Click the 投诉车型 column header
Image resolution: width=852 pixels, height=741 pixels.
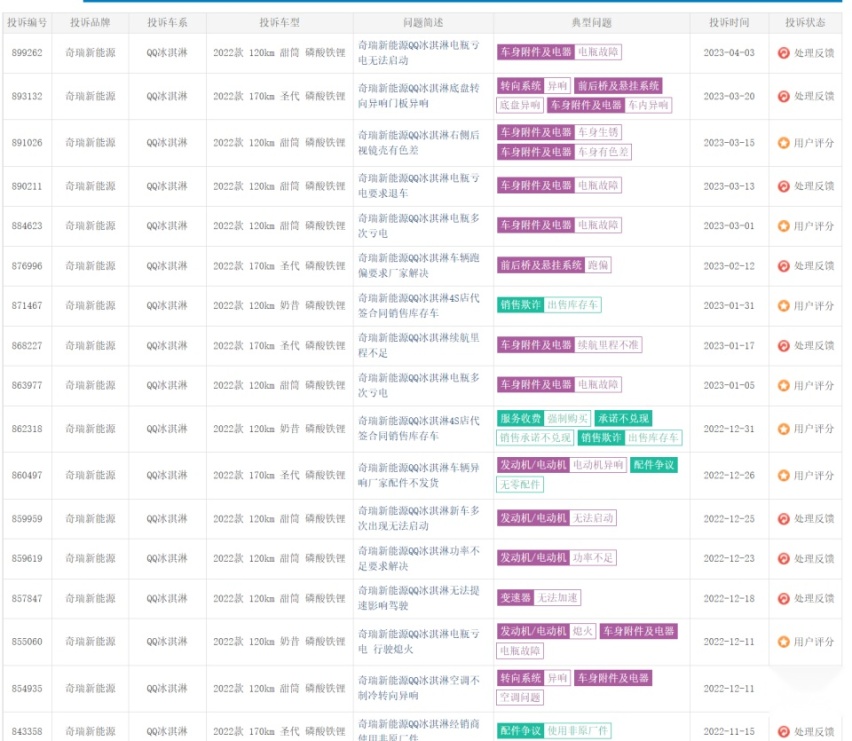click(279, 23)
